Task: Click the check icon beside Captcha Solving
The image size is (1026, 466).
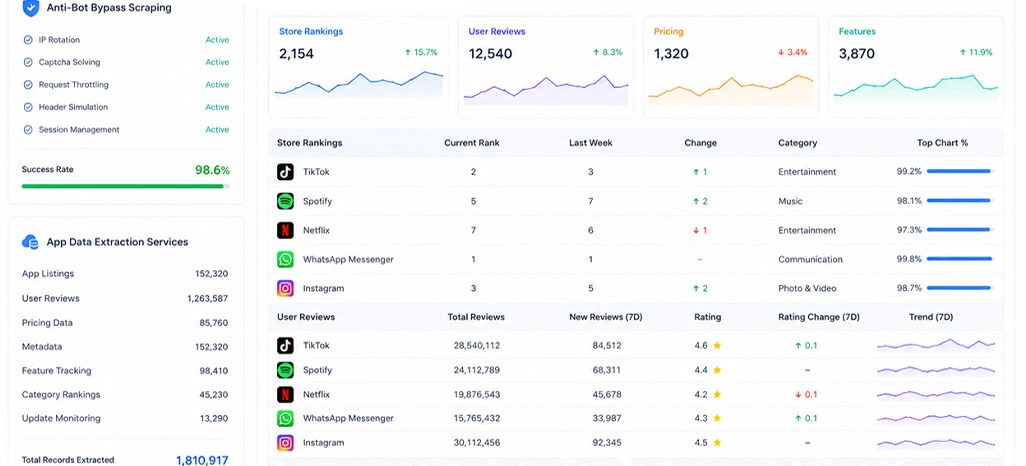Action: click(x=27, y=62)
